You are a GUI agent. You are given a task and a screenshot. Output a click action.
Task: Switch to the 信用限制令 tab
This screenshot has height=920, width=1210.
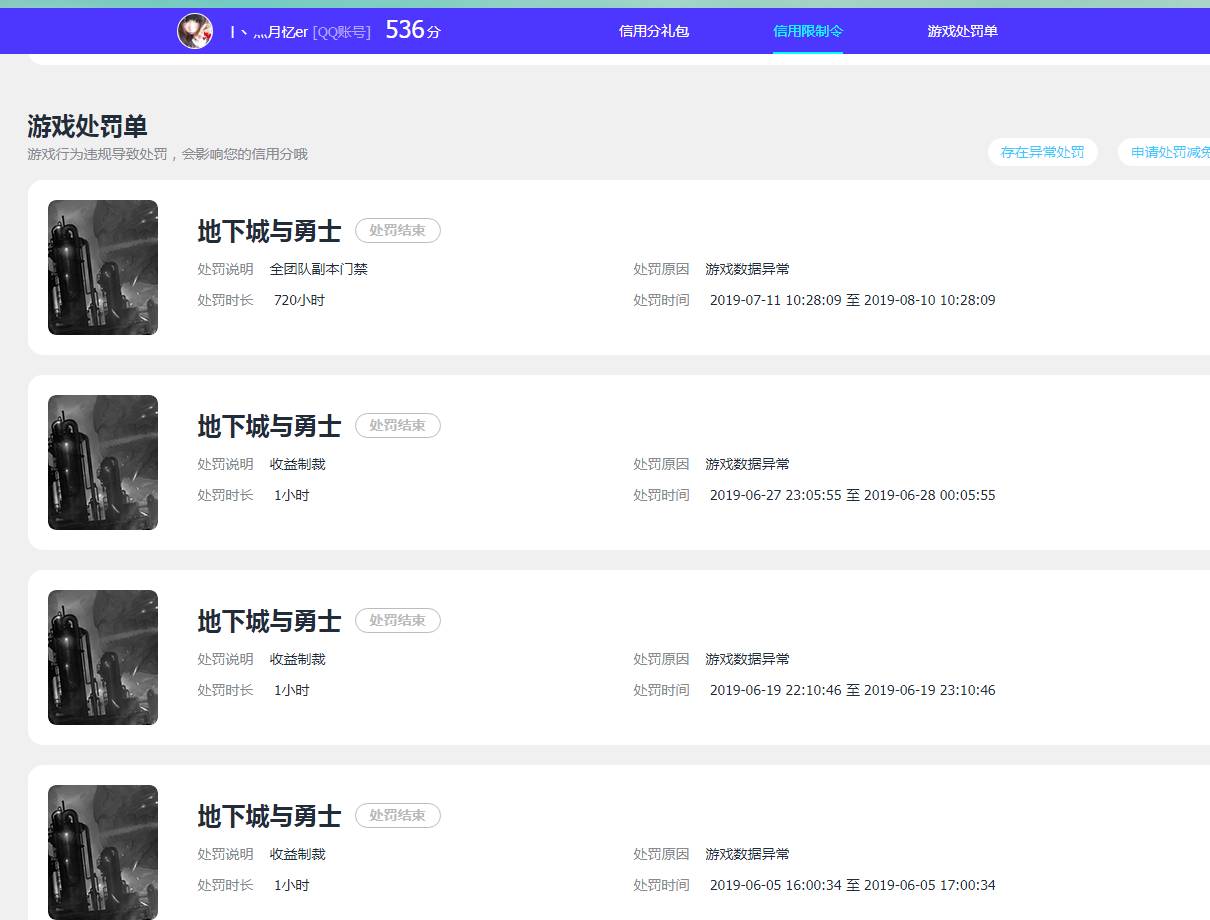point(807,31)
